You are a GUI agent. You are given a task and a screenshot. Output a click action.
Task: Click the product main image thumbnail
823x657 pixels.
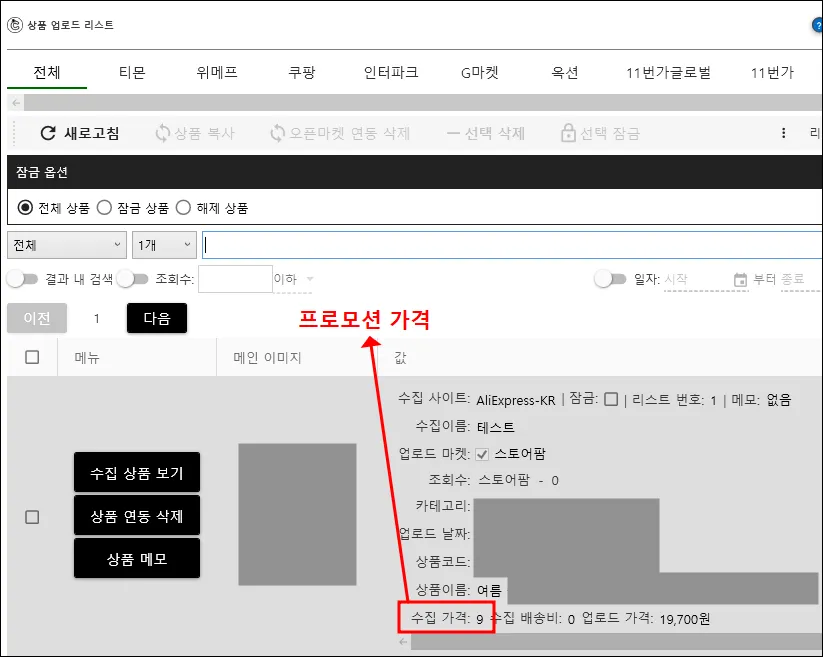(298, 514)
